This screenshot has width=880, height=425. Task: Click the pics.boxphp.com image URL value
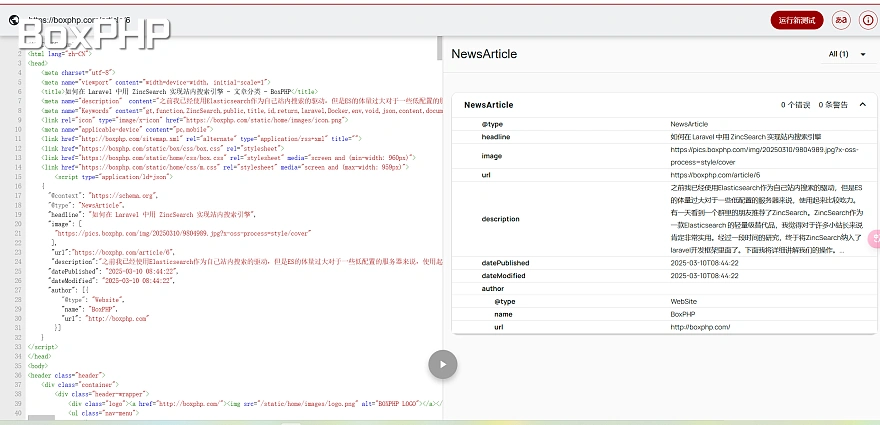[x=766, y=156]
